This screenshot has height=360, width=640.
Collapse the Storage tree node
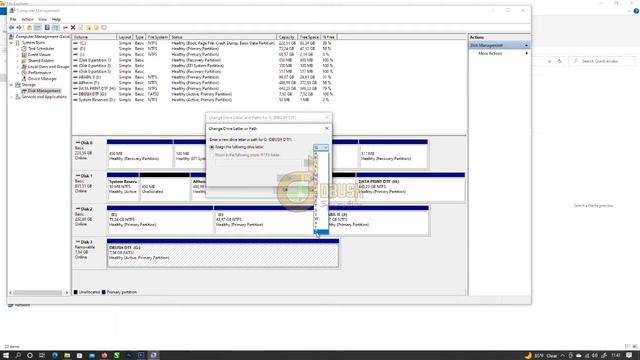(12, 84)
